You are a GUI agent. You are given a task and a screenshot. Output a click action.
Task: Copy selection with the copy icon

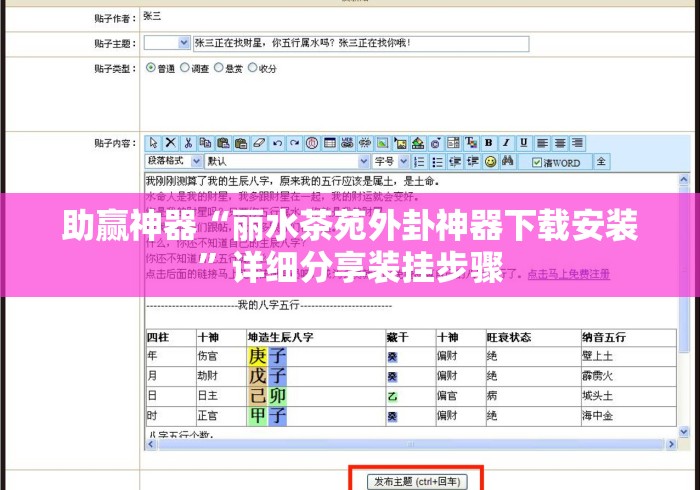205,143
